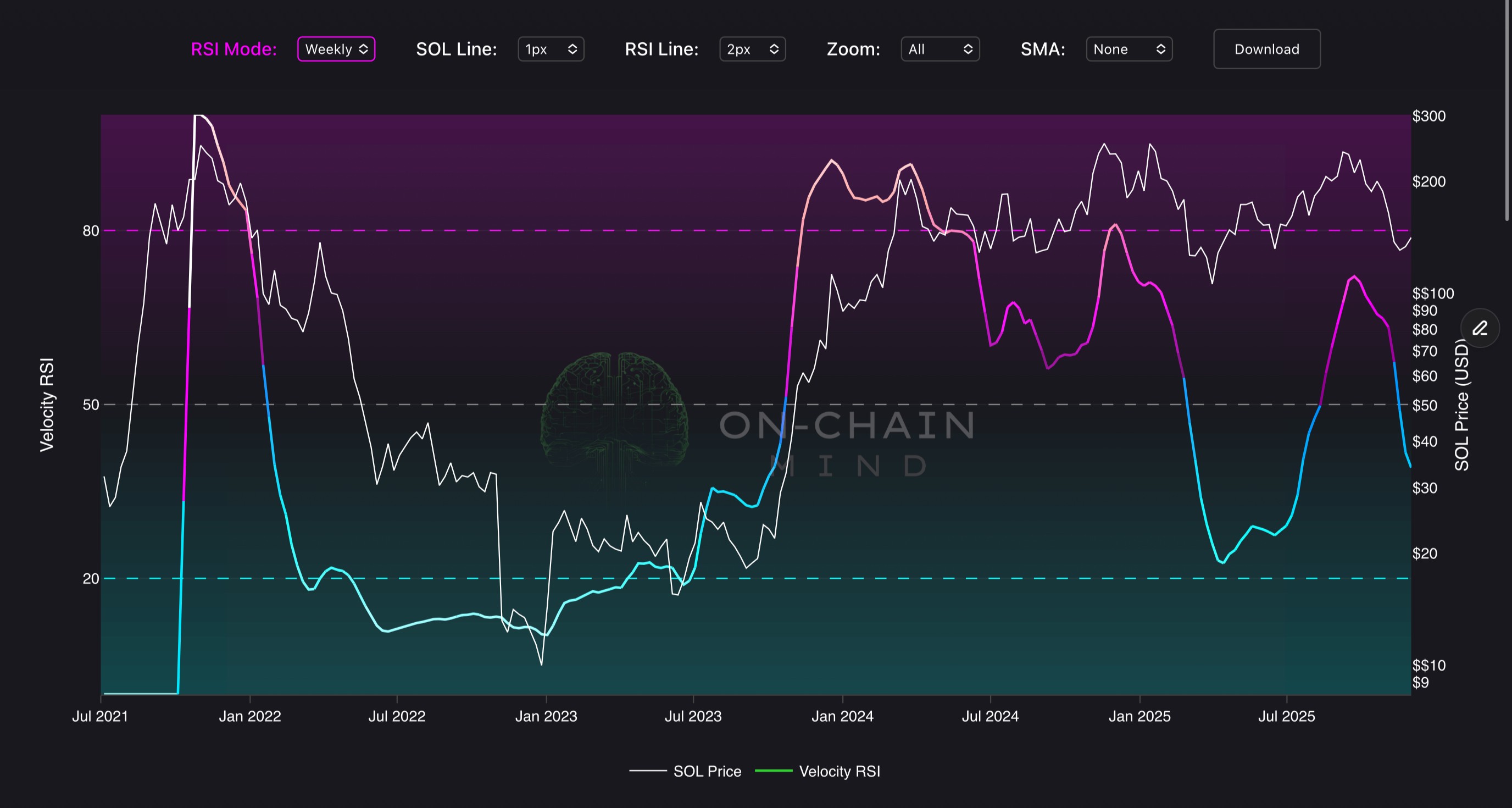Click the Jul 2022 x-axis label

397,716
